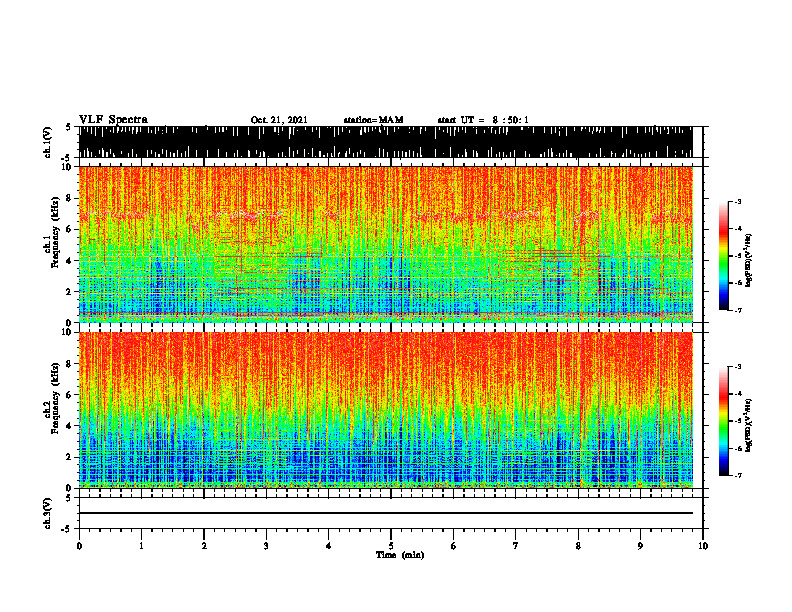
Task: Select the "Oct. 21, 2021" date text
Action: [279, 120]
